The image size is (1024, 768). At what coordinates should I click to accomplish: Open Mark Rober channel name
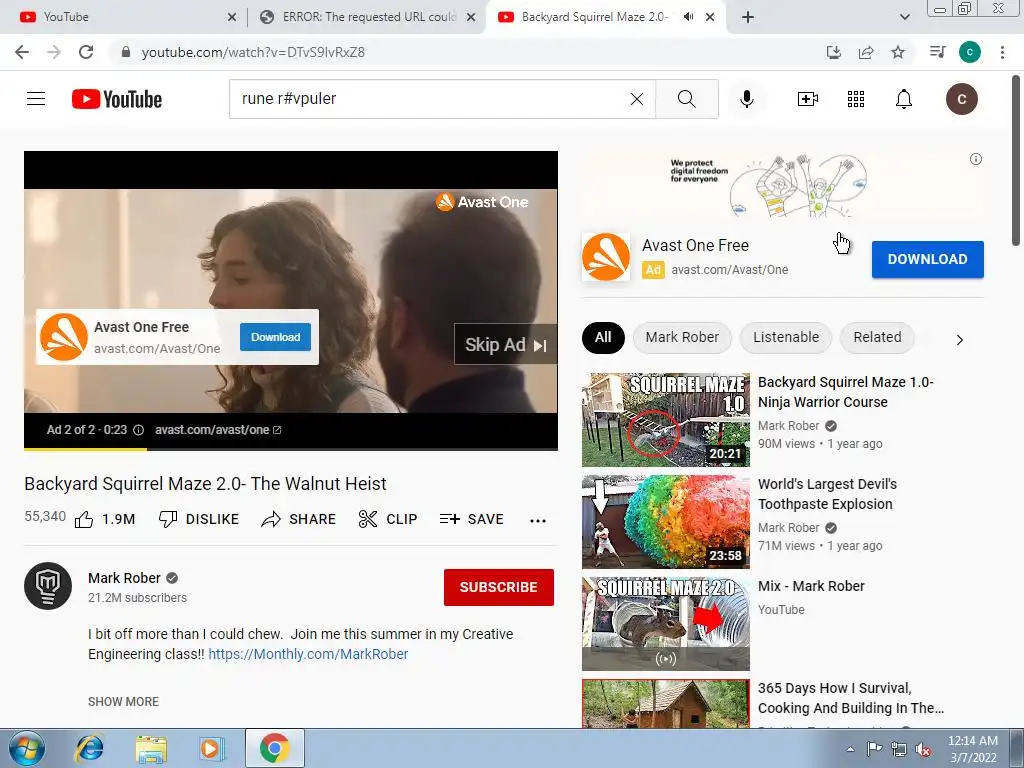click(x=124, y=578)
